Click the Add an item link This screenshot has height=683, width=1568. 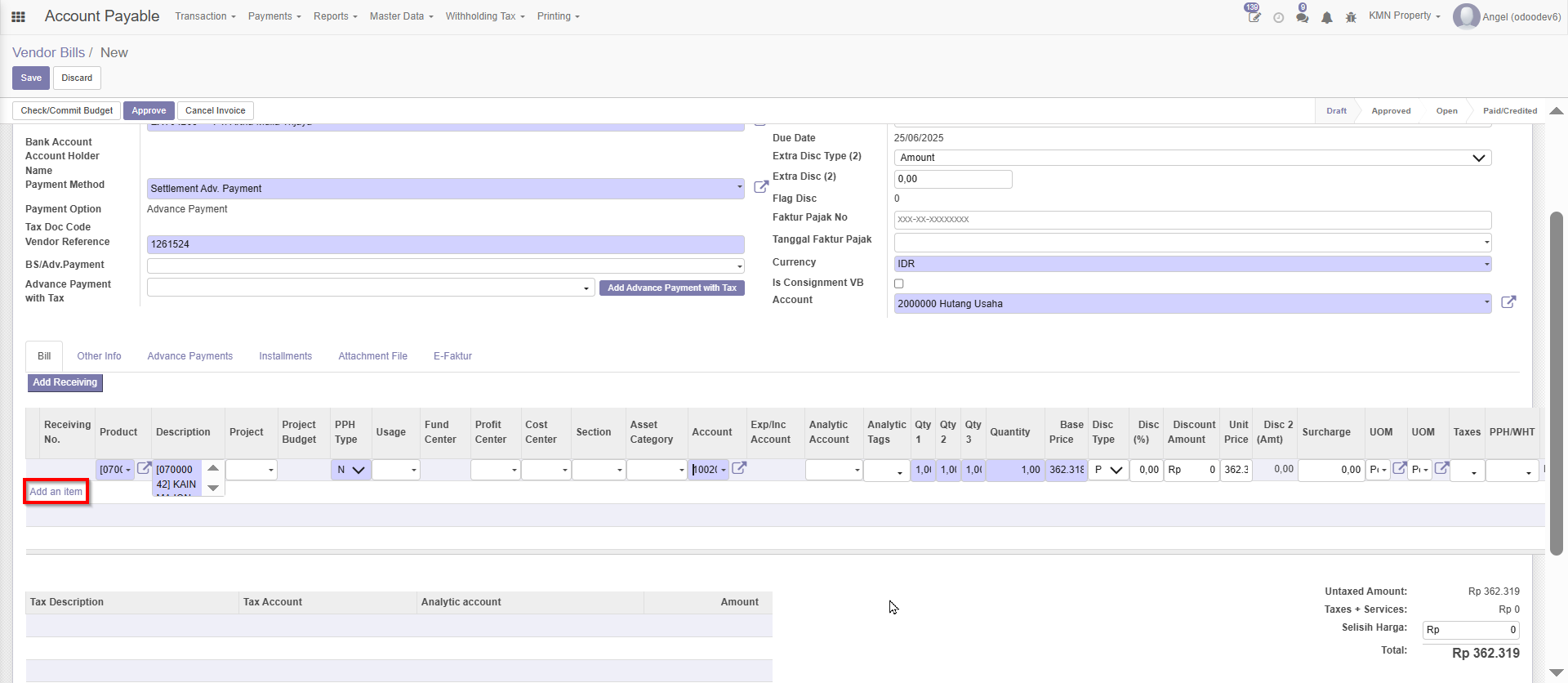(56, 492)
